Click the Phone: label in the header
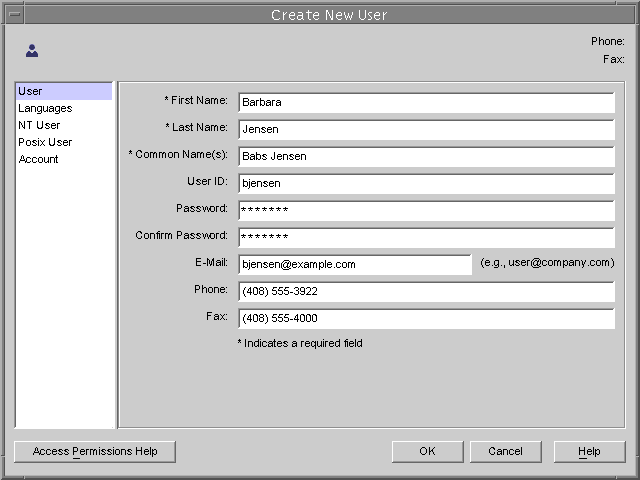This screenshot has height=480, width=640. [608, 41]
